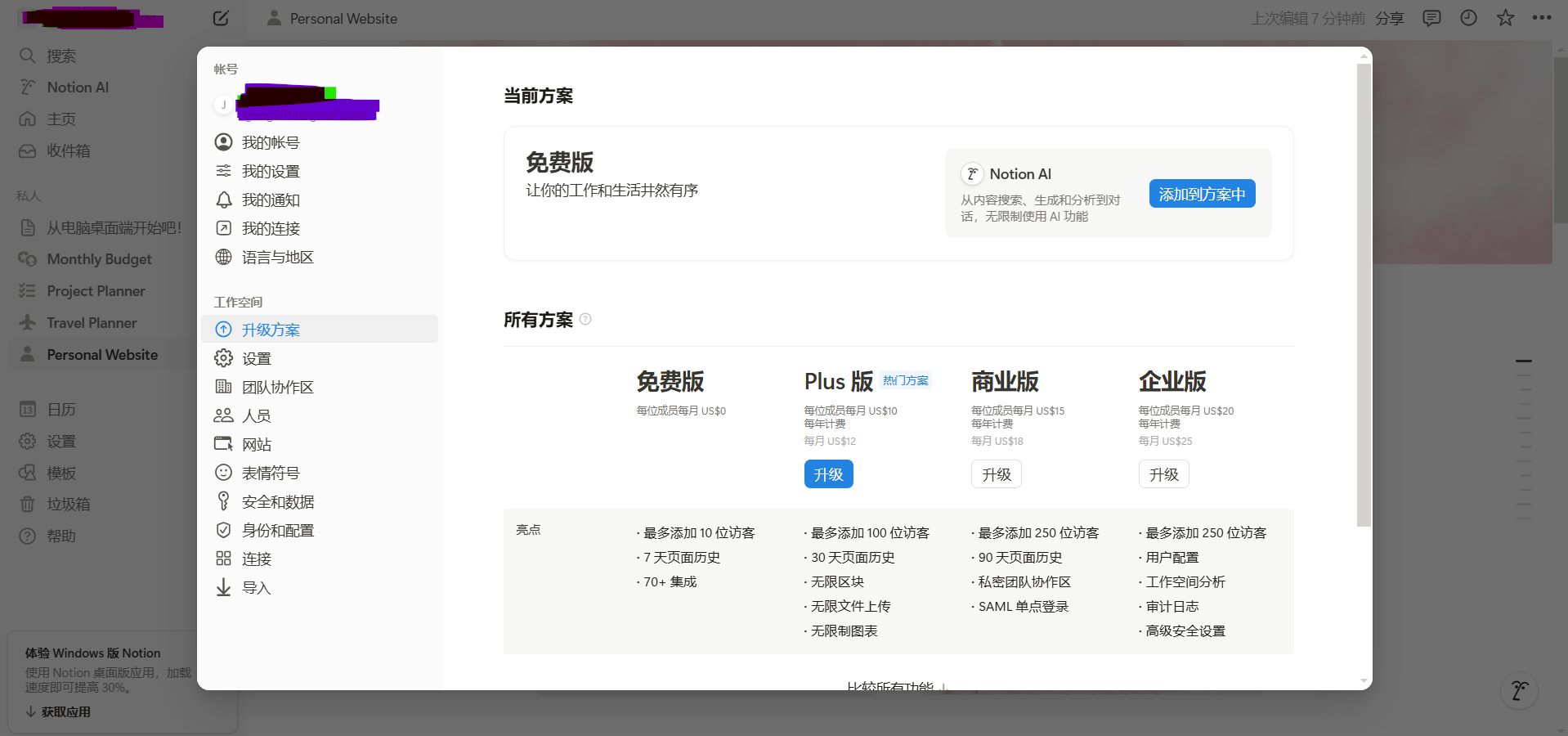Select the 升级方案 tab
The height and width of the screenshot is (736, 1568).
tap(320, 330)
